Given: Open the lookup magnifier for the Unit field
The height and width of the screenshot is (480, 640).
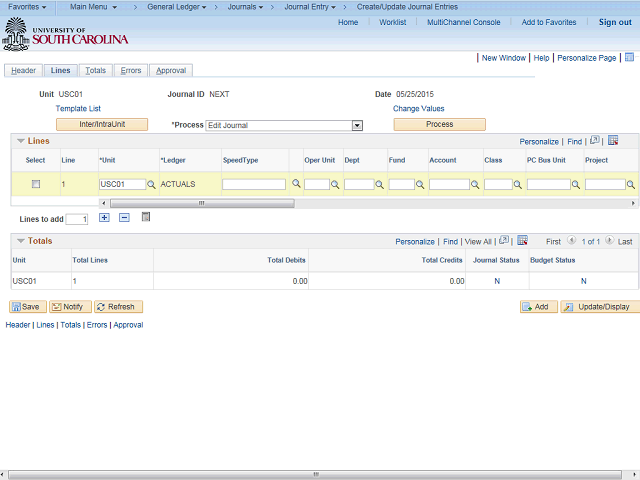Looking at the screenshot, I should coord(151,184).
